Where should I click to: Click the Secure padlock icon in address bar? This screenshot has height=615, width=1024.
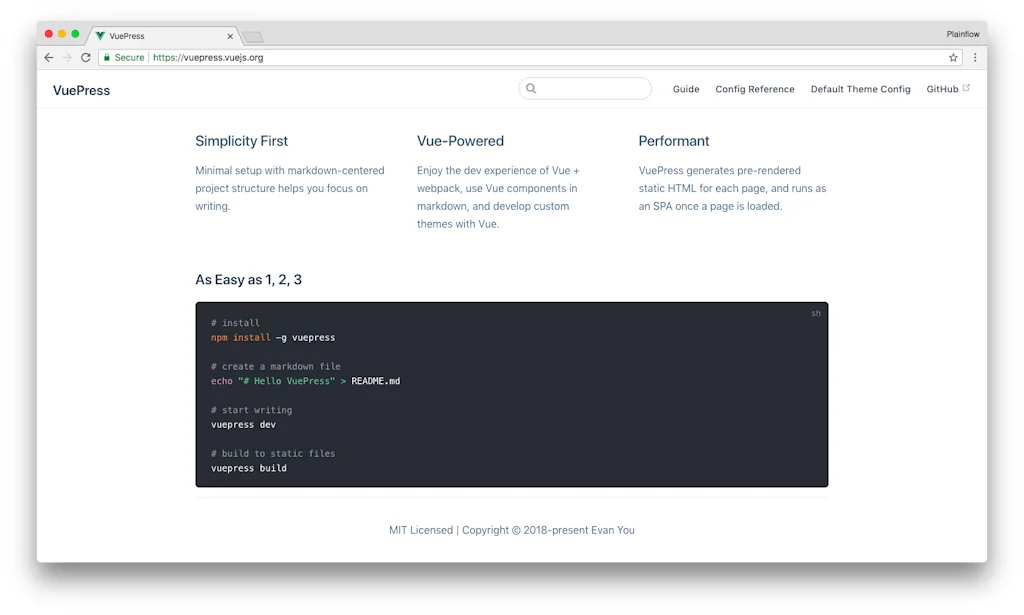(107, 57)
